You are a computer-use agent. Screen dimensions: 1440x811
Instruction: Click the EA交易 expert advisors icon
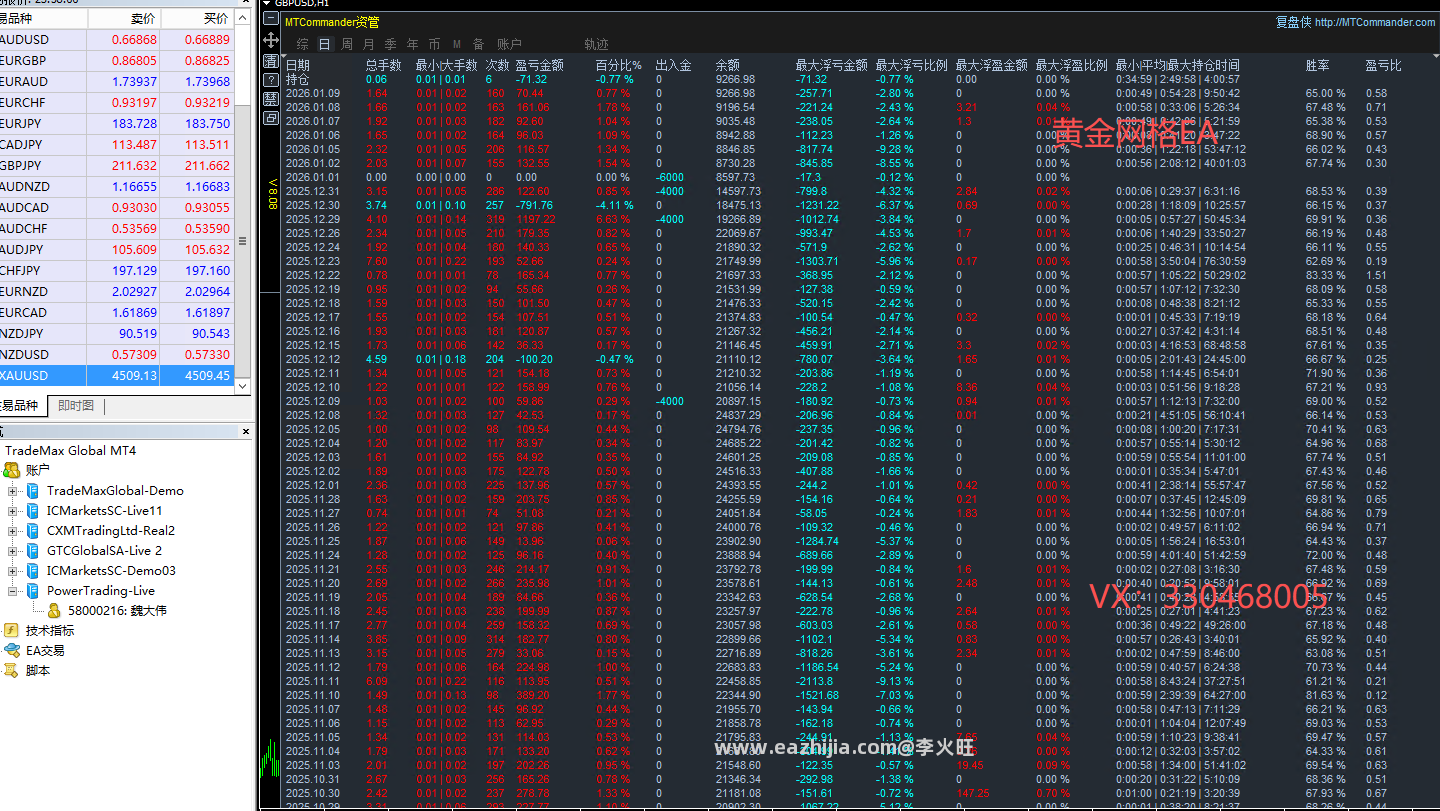pyautogui.click(x=12, y=650)
